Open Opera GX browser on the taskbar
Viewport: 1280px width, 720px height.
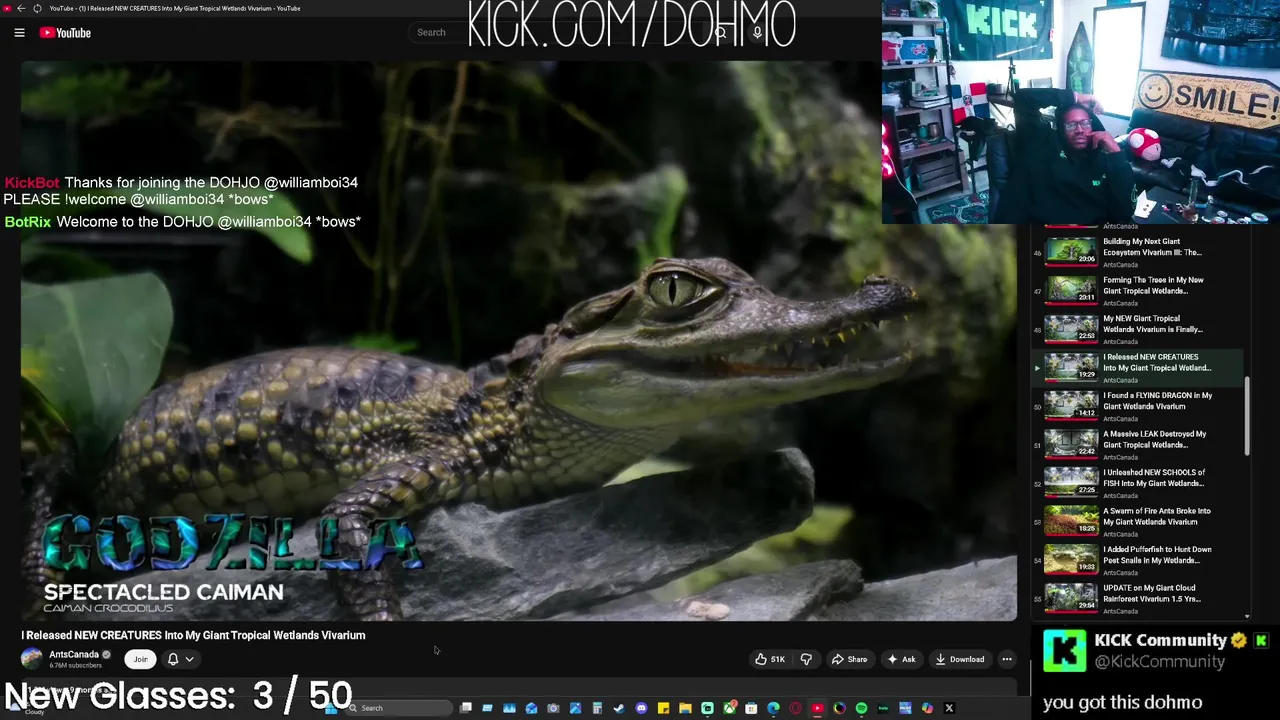(795, 708)
